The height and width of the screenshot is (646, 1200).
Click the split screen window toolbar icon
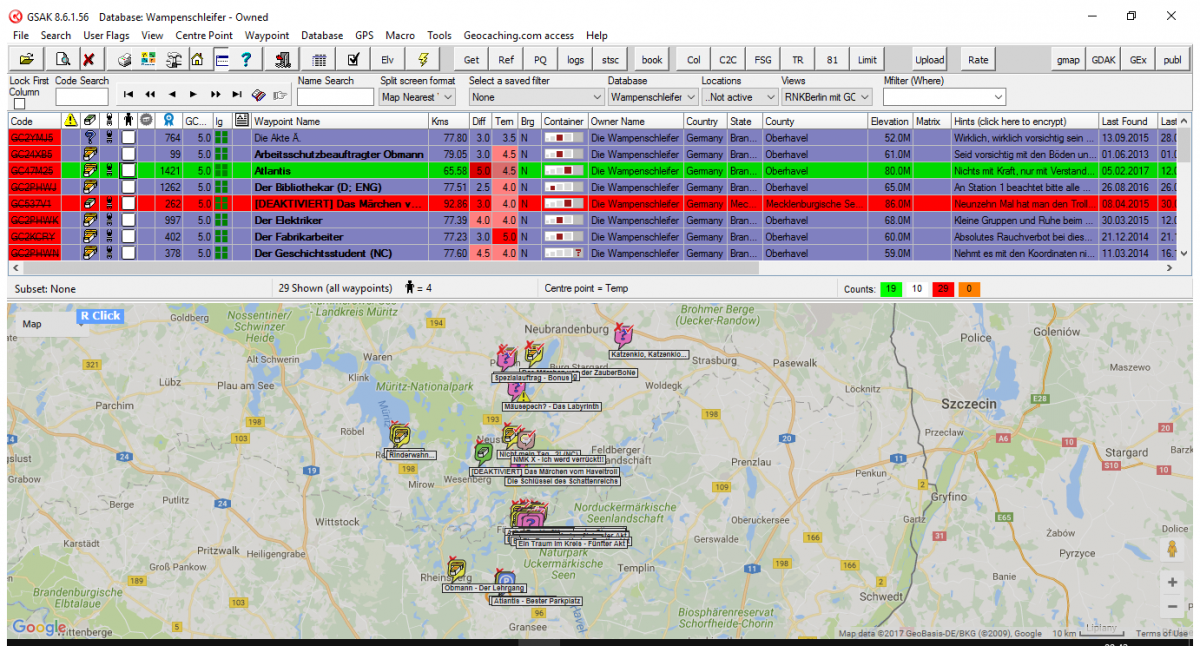point(221,60)
